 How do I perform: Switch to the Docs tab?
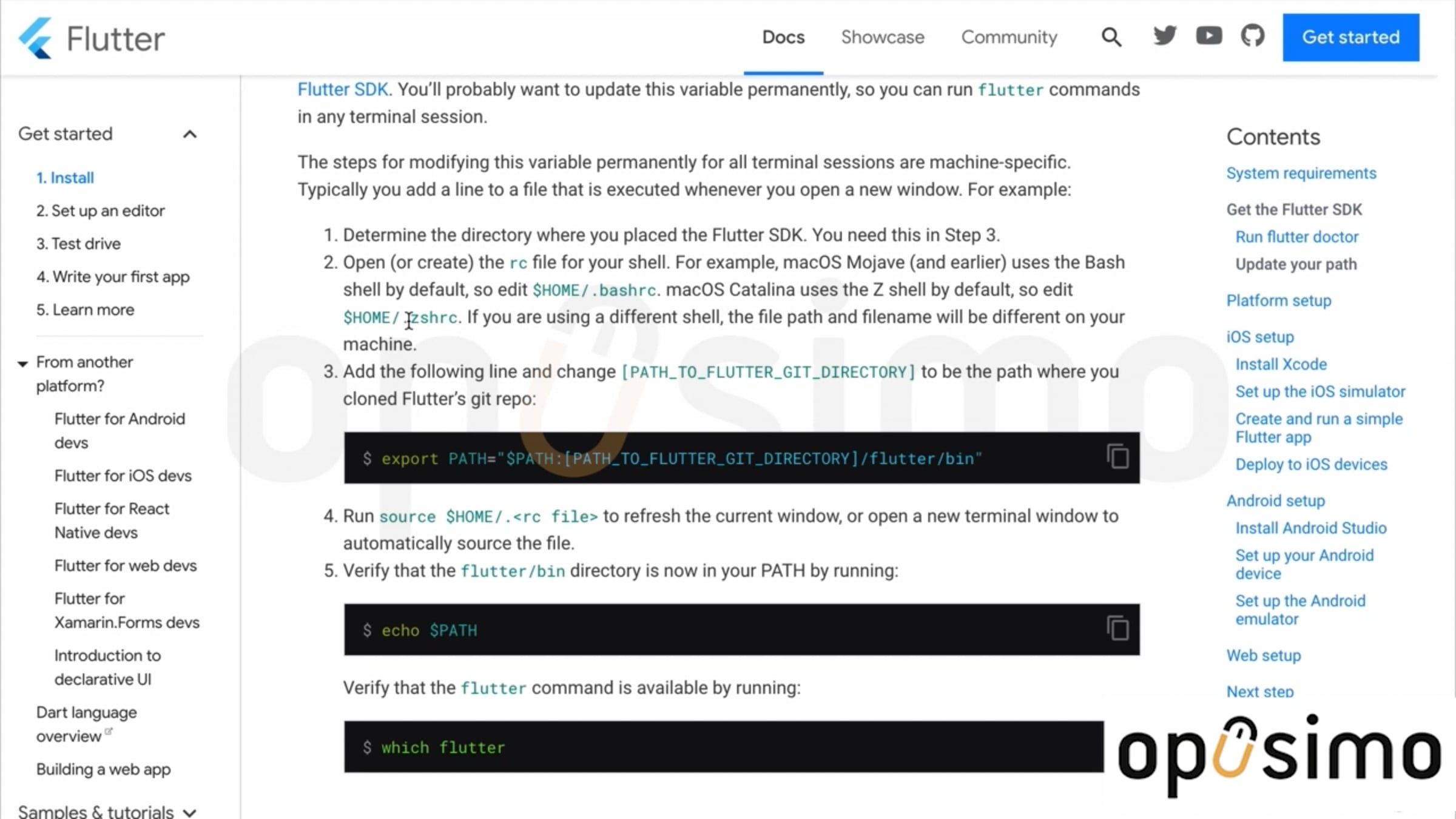[783, 37]
